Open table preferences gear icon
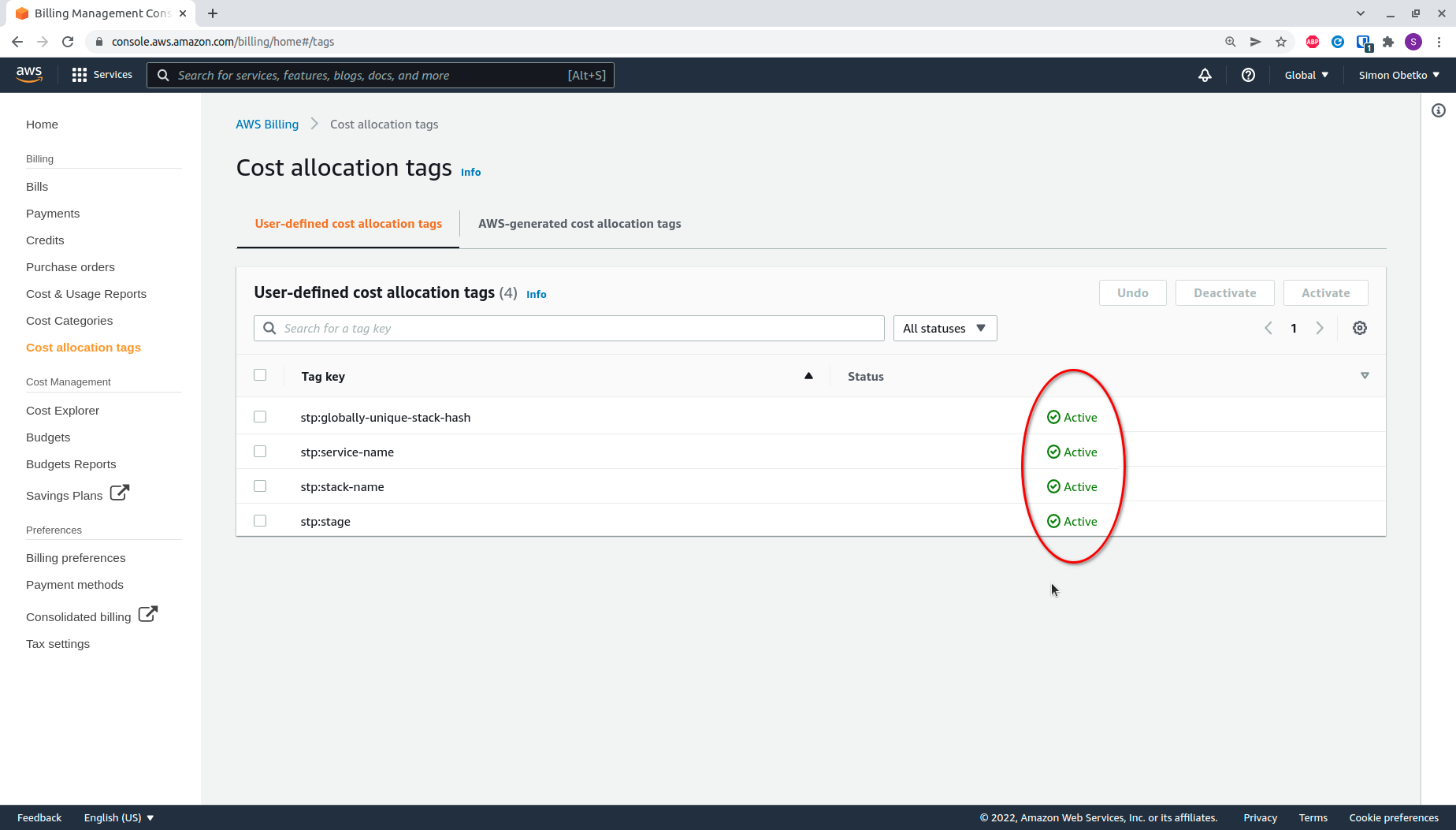The height and width of the screenshot is (830, 1456). click(x=1360, y=328)
